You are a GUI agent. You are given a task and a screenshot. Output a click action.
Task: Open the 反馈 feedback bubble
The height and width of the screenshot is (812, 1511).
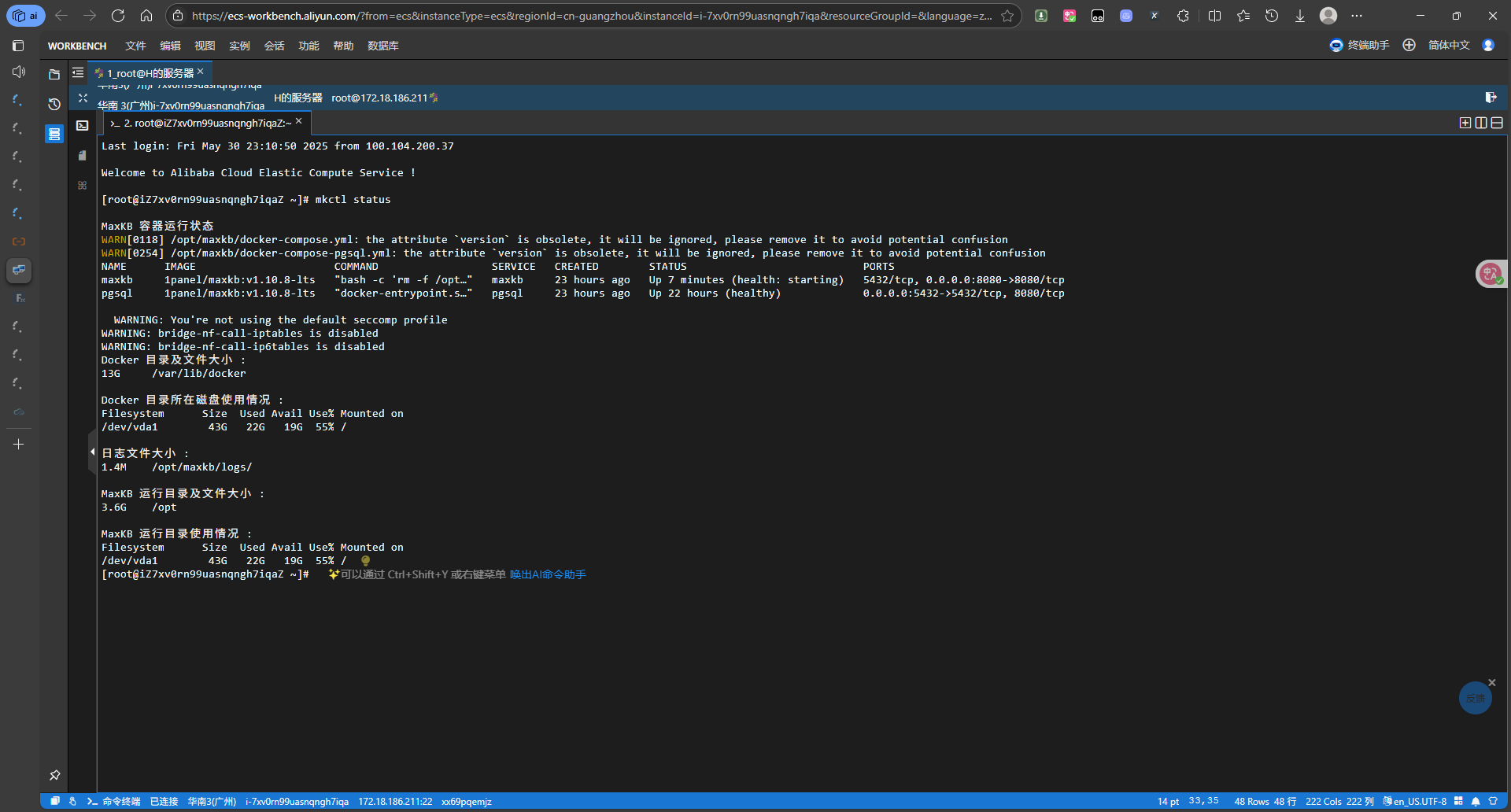click(1476, 699)
